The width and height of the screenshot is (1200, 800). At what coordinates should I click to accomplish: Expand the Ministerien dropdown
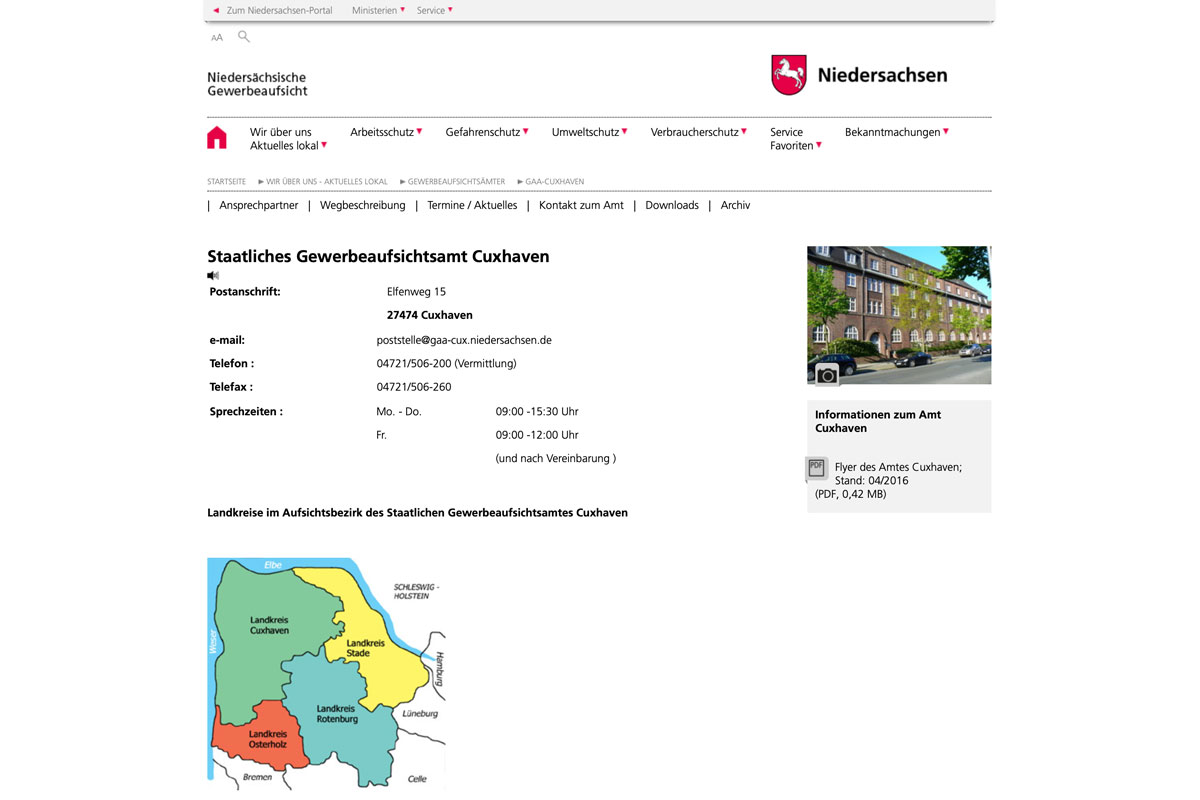378,10
